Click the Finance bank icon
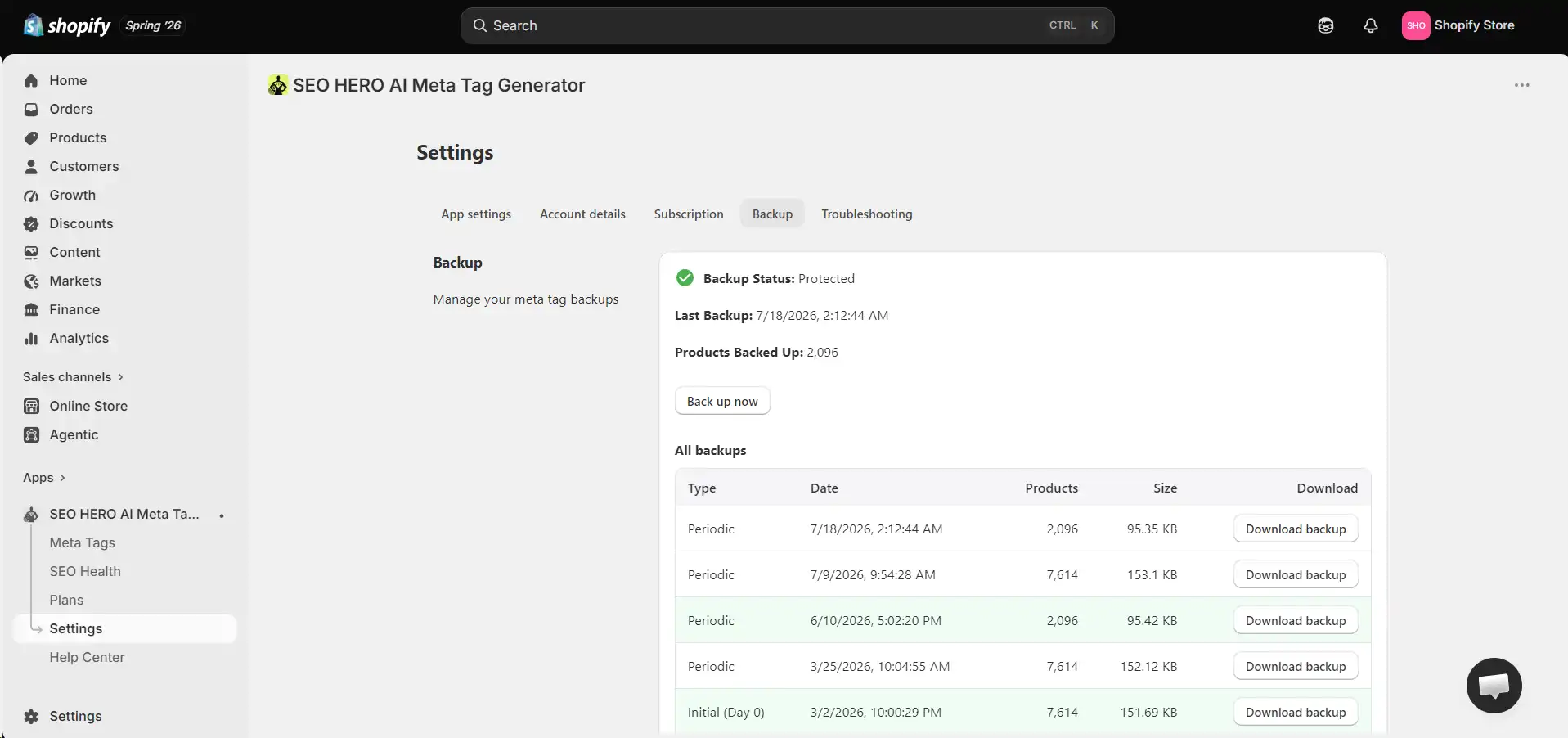Image resolution: width=1568 pixels, height=738 pixels. [31, 309]
